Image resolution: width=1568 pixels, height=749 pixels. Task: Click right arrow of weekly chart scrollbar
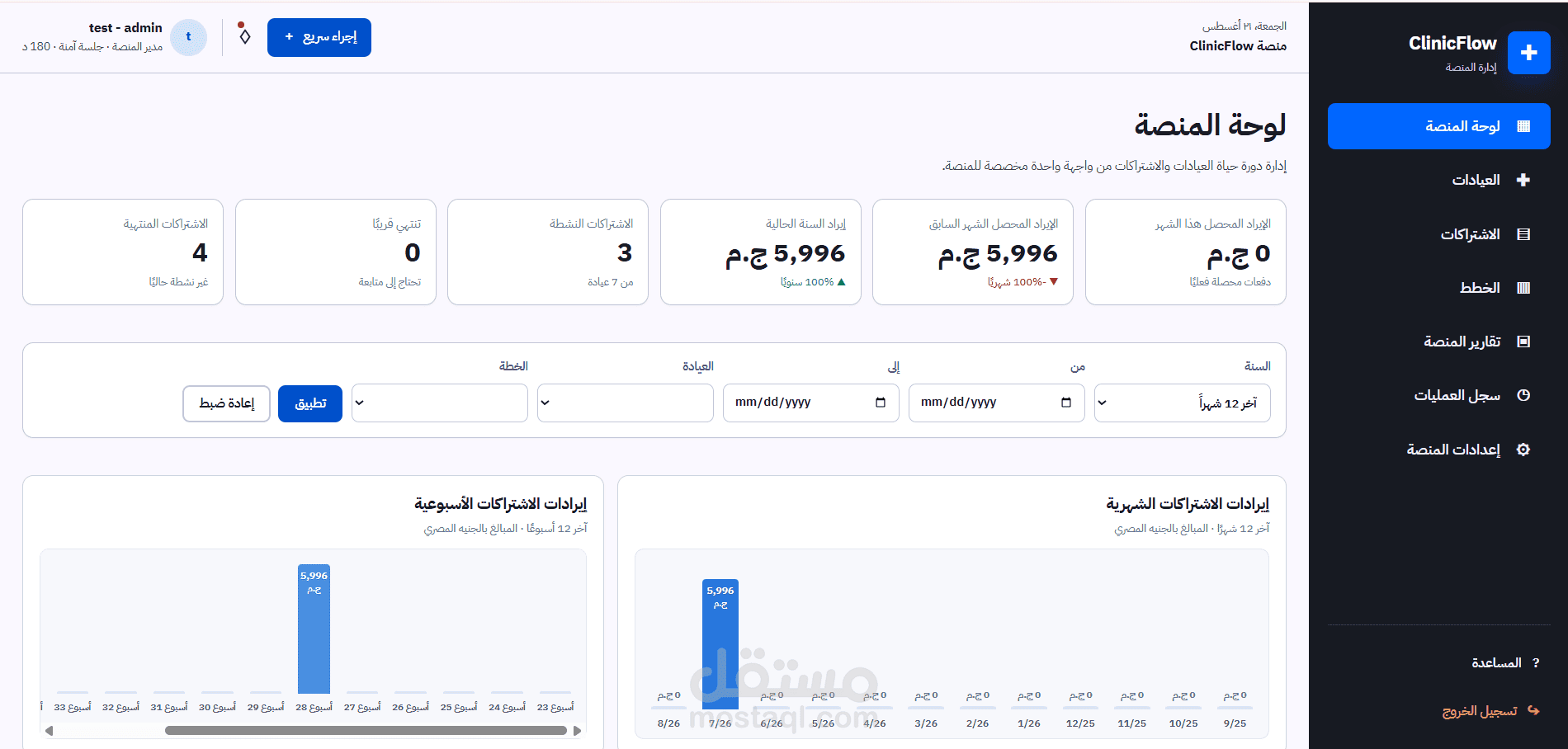pos(577,731)
